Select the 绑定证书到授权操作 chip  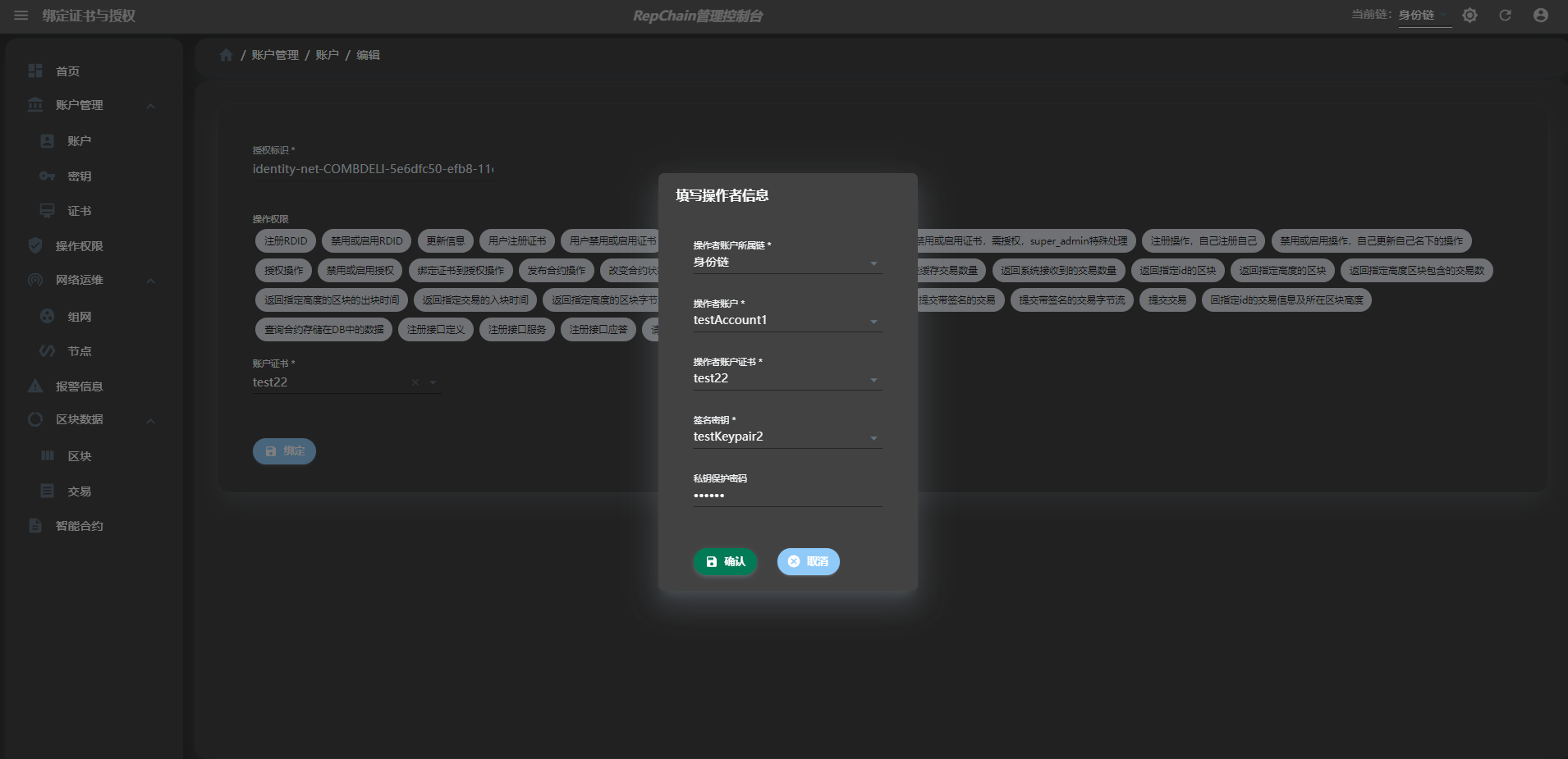click(x=461, y=271)
